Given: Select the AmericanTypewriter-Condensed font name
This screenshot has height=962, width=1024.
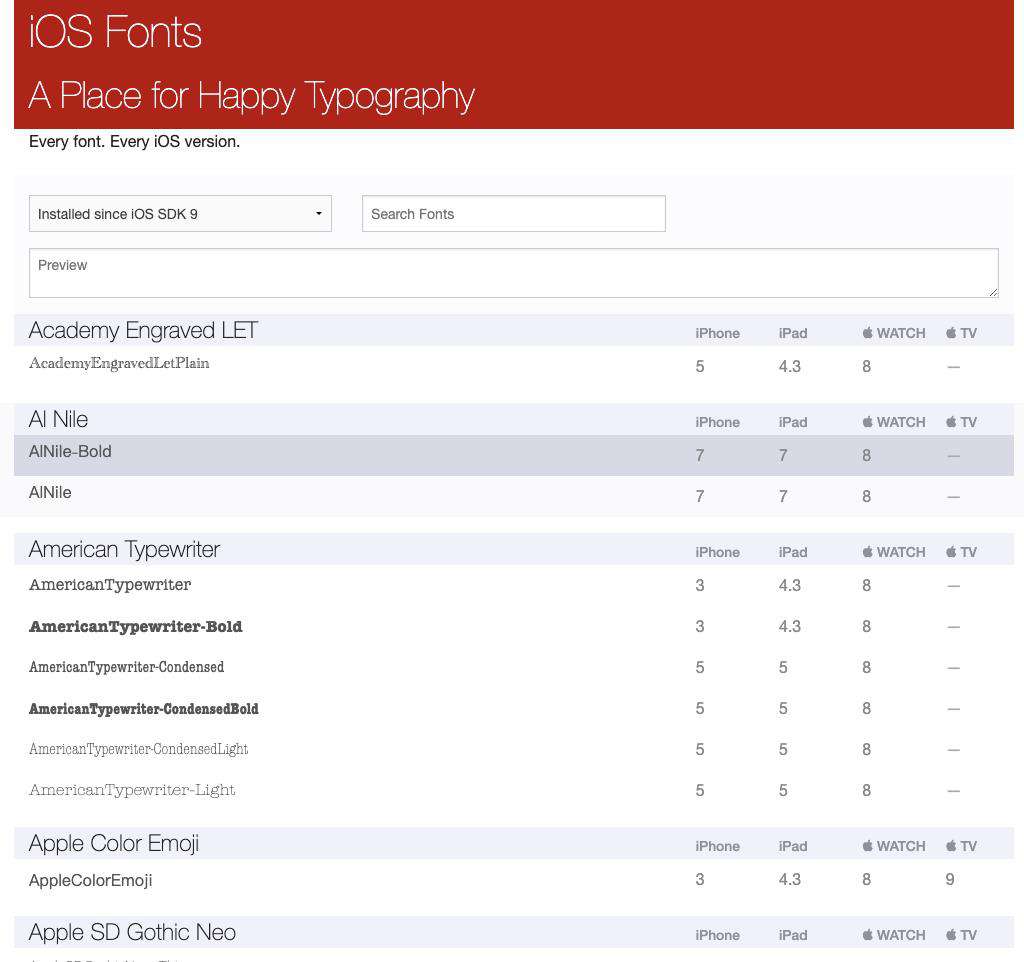Looking at the screenshot, I should (x=127, y=667).
